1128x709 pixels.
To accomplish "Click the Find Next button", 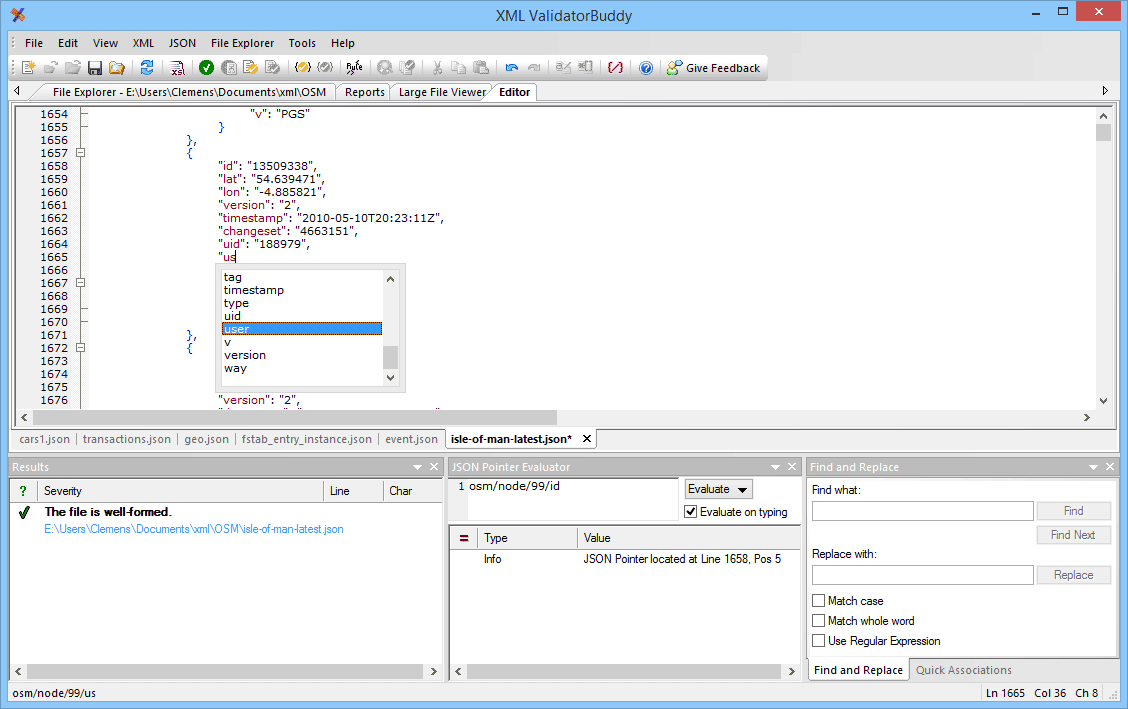I will (1073, 535).
